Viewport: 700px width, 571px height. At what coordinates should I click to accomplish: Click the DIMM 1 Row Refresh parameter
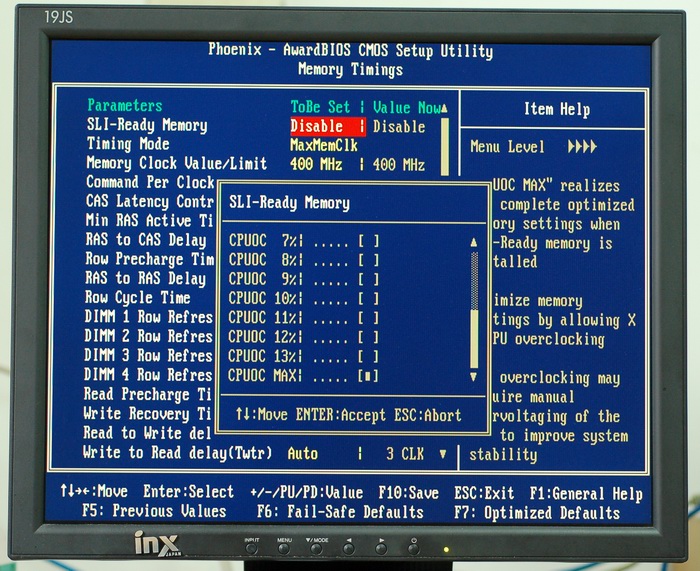point(149,317)
